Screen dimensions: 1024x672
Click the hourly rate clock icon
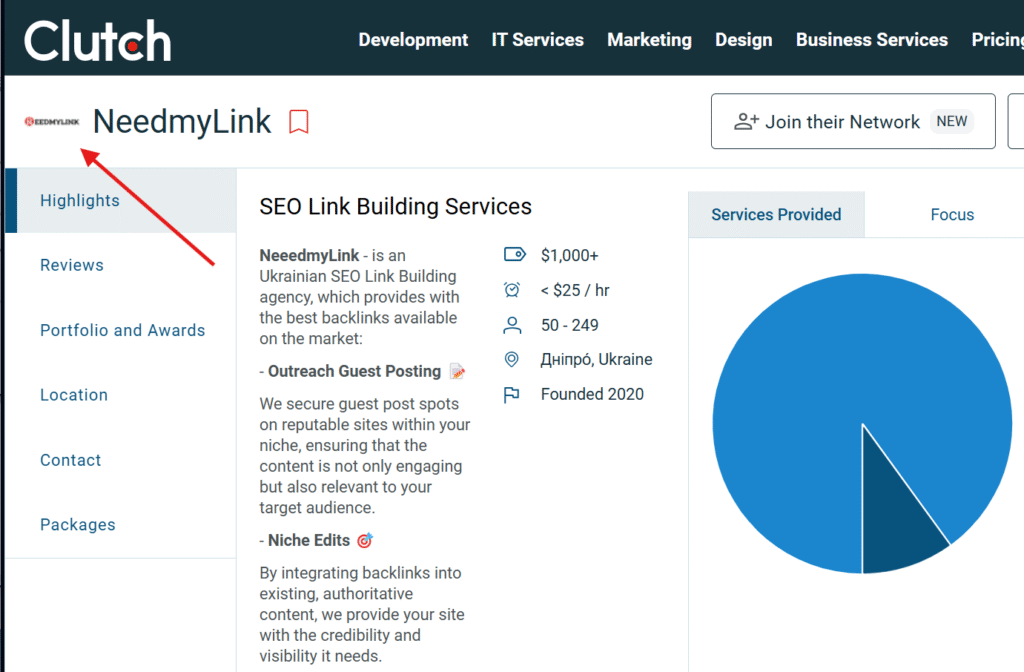click(513, 290)
